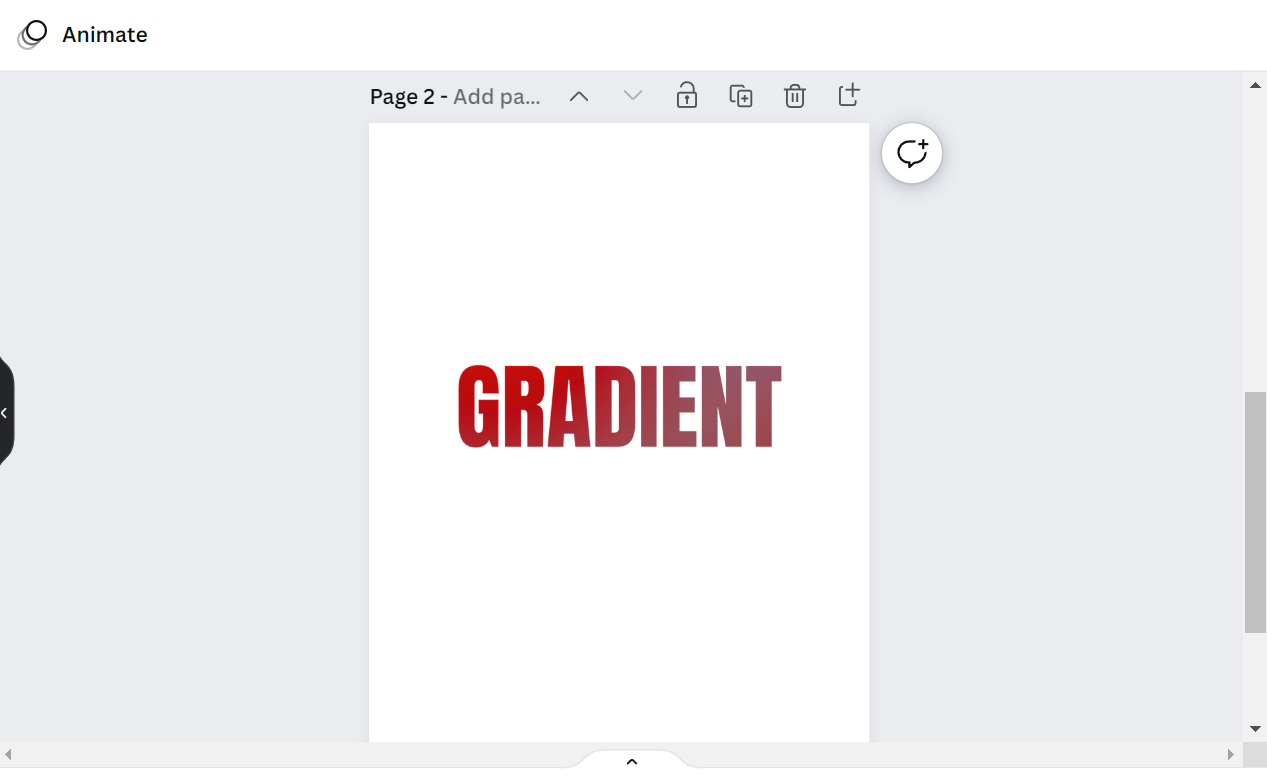Add a comment using the speech bubble button
Screen dimensions: 1267x776
click(x=911, y=153)
